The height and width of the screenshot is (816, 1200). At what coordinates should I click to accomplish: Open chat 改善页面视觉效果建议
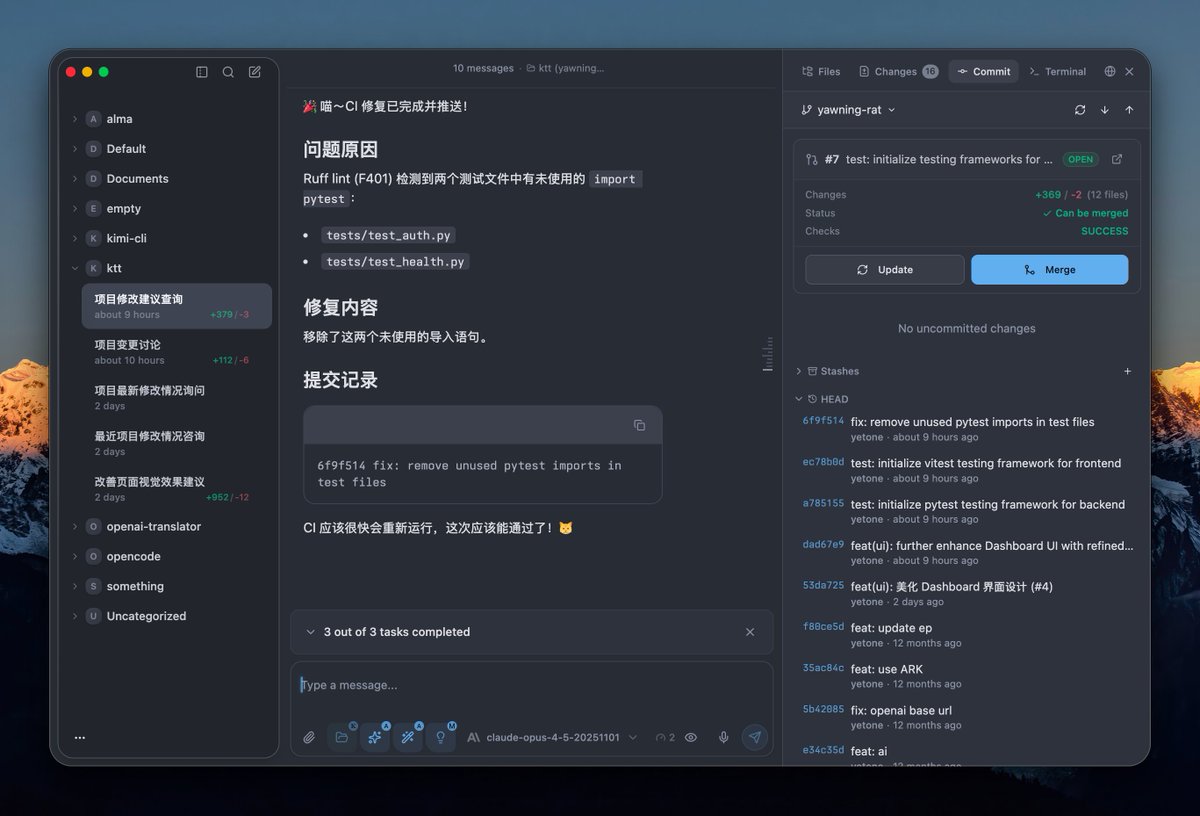coord(177,489)
